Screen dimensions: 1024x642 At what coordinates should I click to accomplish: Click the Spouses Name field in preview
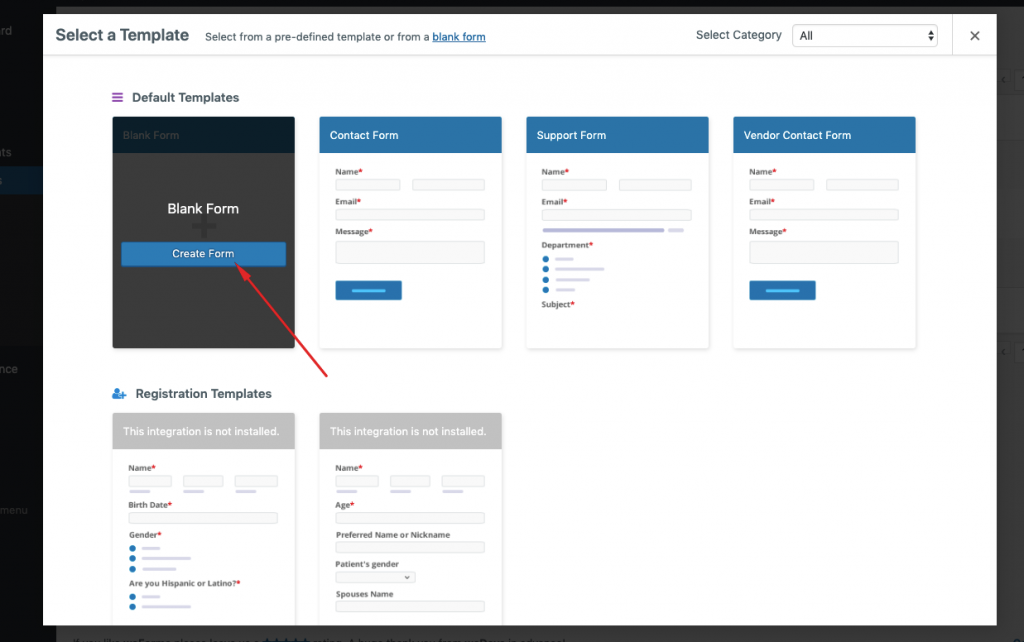pos(410,607)
